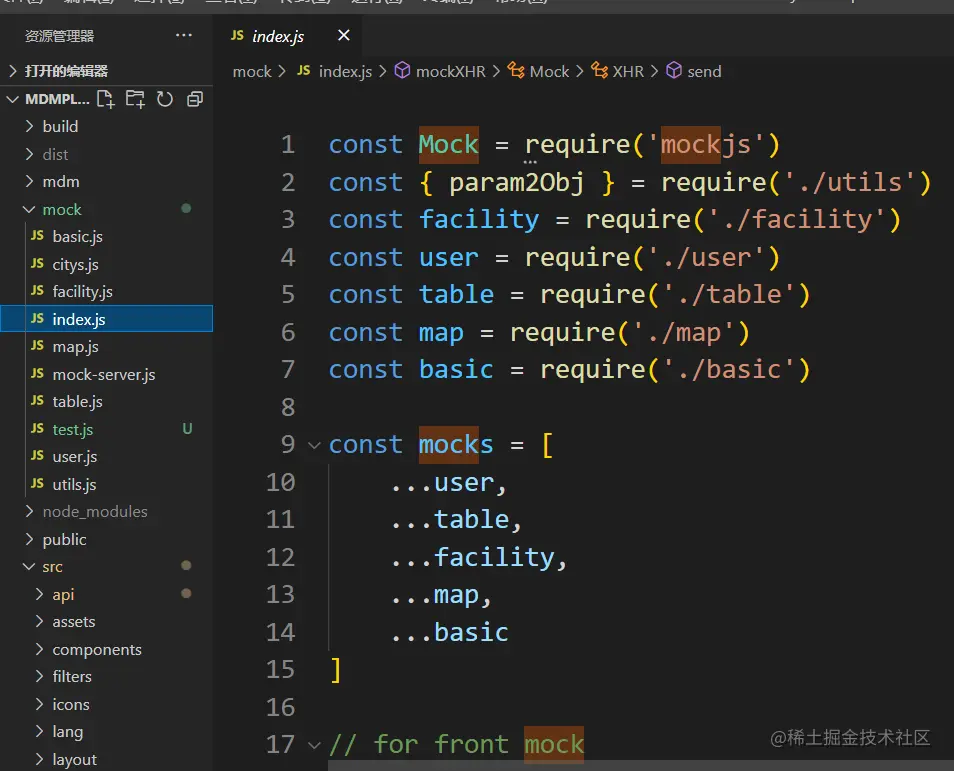Close the index.js editor tab
The image size is (954, 771).
click(x=344, y=36)
